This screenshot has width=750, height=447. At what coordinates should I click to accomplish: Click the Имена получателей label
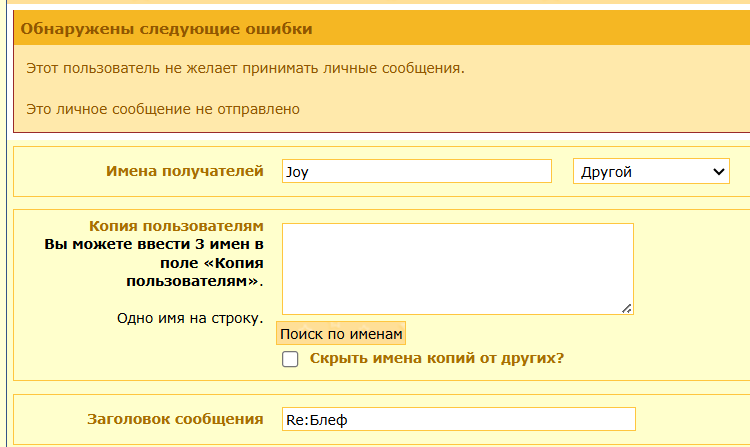click(184, 171)
